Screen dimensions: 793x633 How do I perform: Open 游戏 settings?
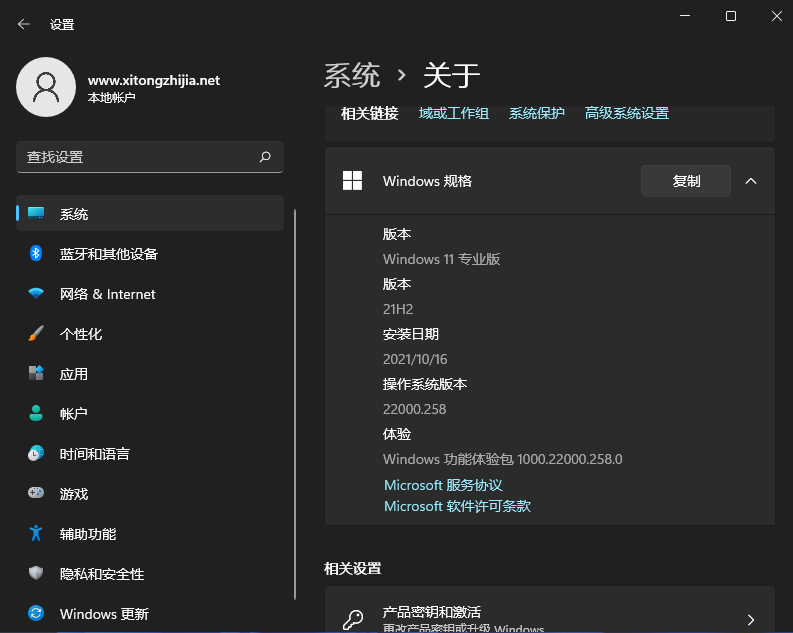(150, 493)
